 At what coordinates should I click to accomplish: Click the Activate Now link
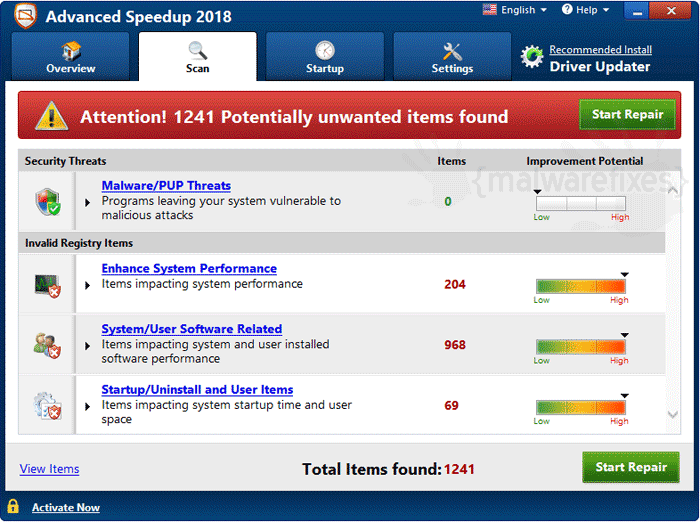pyautogui.click(x=66, y=508)
